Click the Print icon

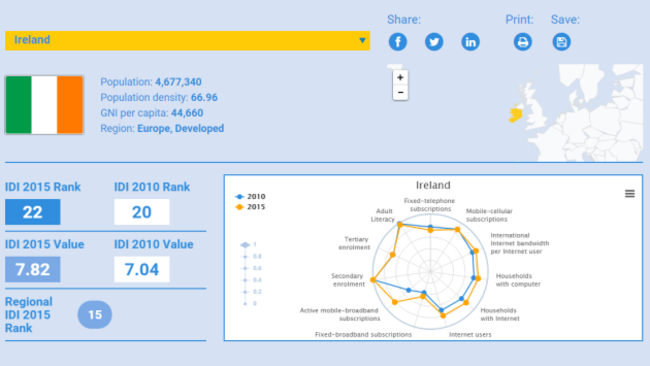pyautogui.click(x=523, y=42)
